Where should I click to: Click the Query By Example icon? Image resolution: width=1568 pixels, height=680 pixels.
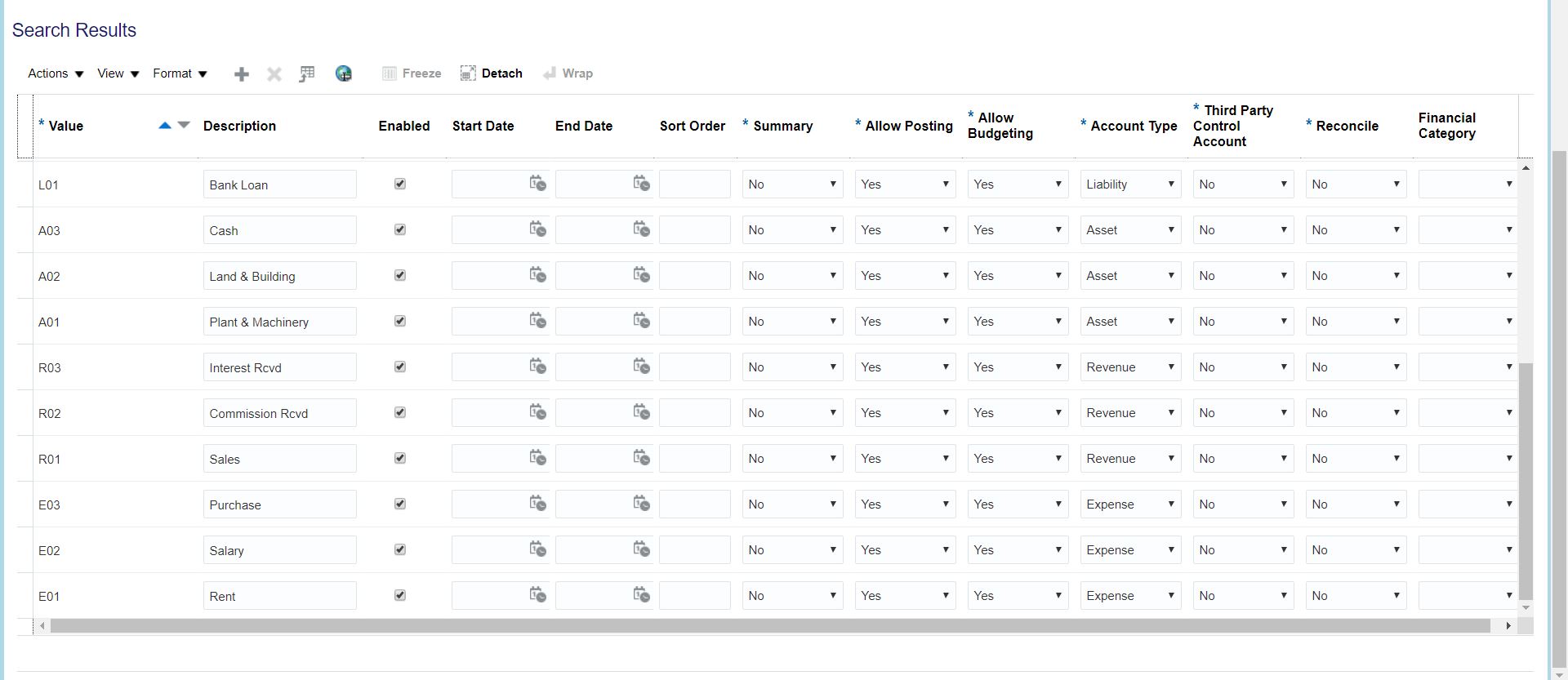pyautogui.click(x=307, y=74)
